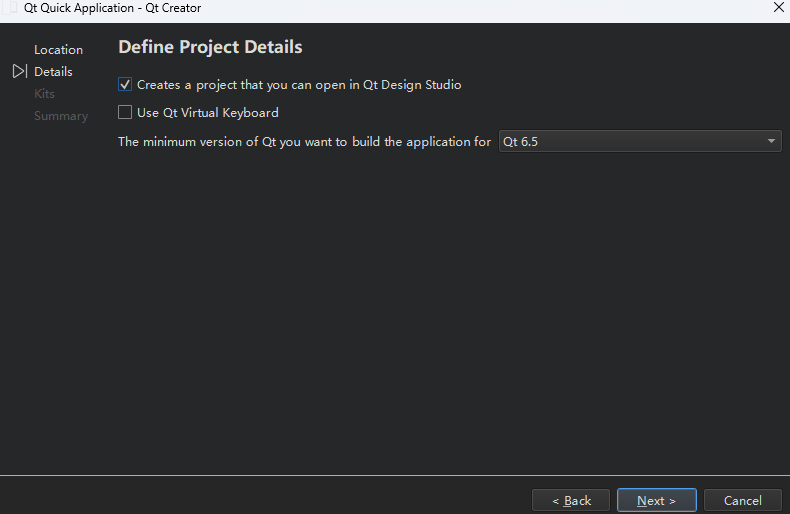This screenshot has width=790, height=514.
Task: Click the window icon in title bar
Action: (10, 8)
